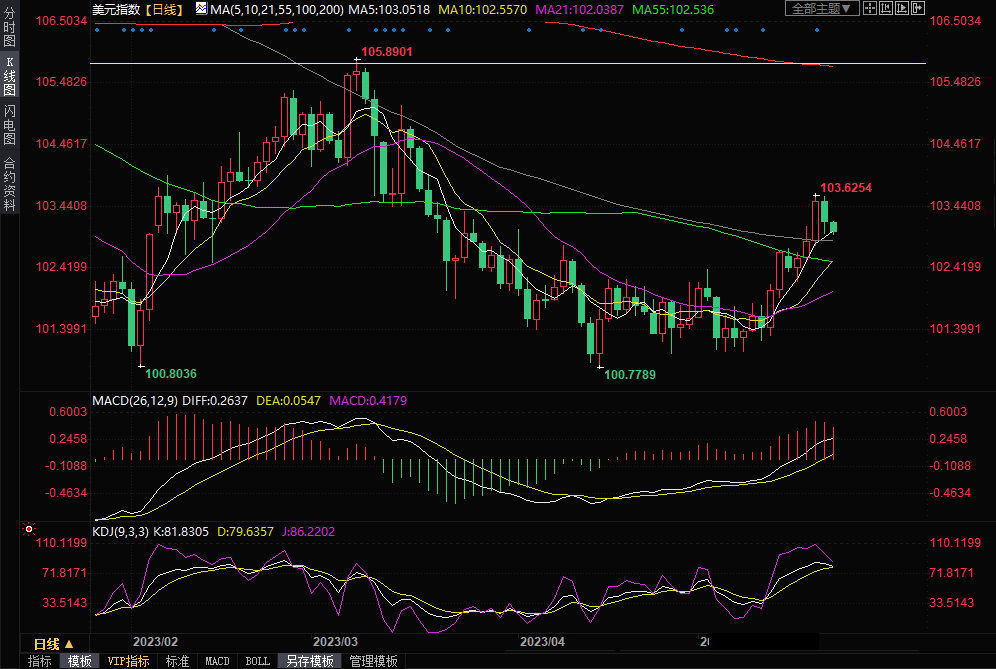Expand the 日线 period selector

[x=54, y=644]
